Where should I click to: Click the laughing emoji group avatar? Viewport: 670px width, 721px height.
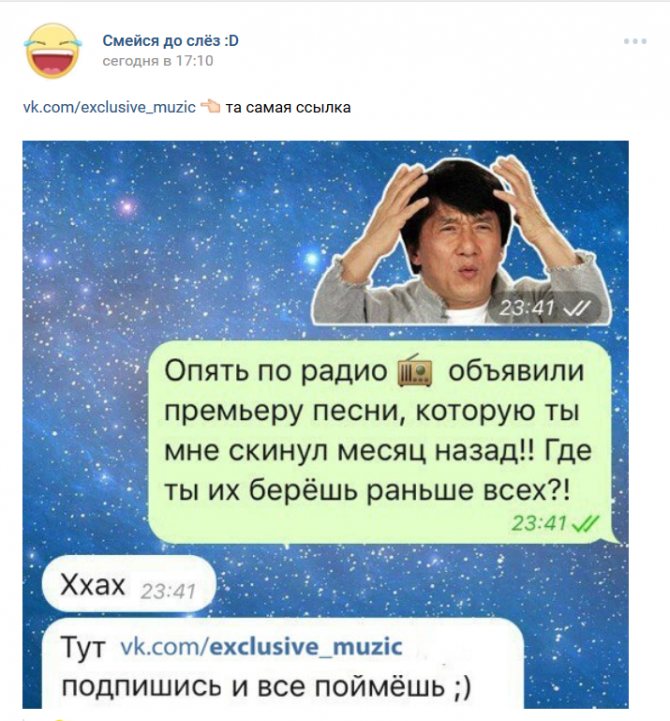[53, 51]
